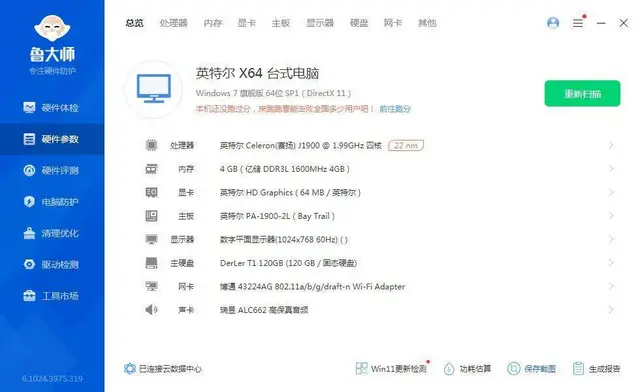
Task: Expand the 显卡 row chevron
Action: (611, 192)
